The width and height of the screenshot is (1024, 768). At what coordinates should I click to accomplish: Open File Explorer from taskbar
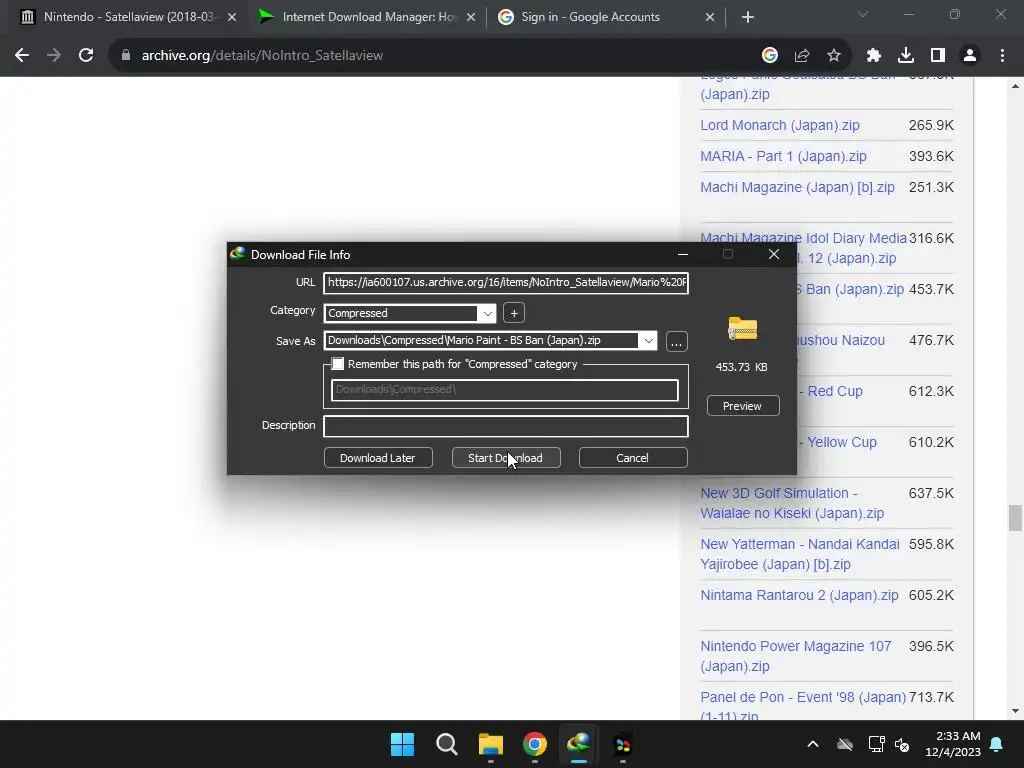coord(490,744)
